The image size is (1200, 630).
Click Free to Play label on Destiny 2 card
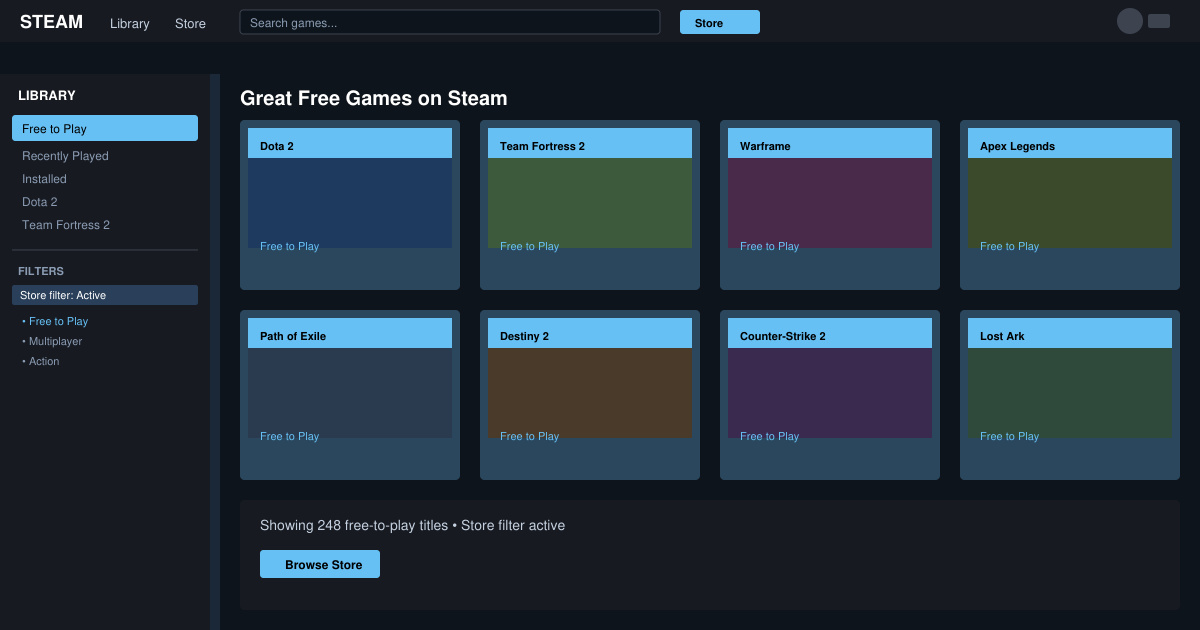[529, 436]
